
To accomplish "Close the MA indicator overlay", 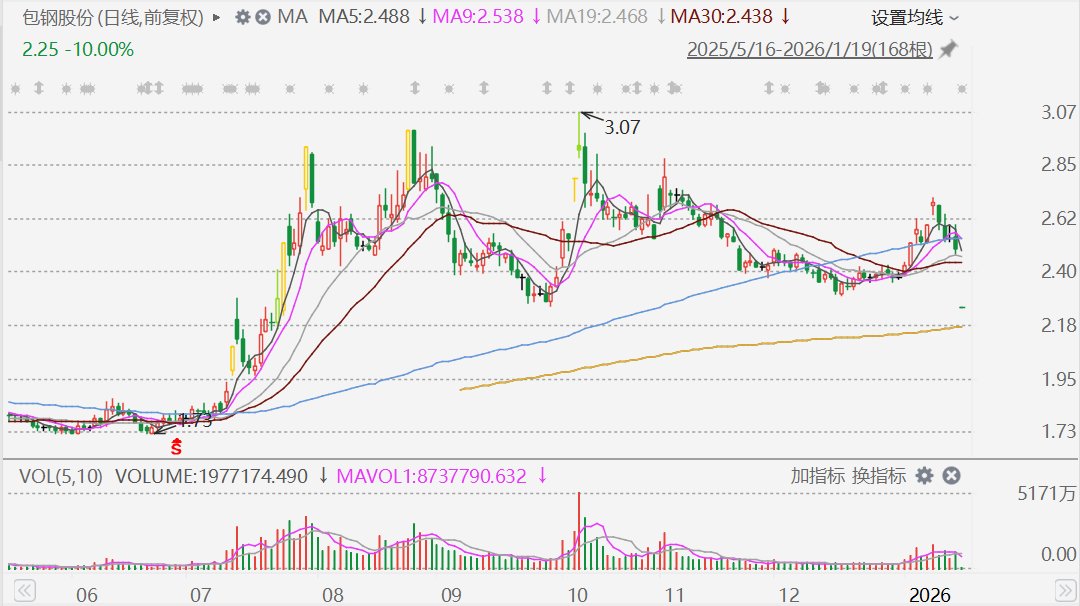I will [x=262, y=17].
